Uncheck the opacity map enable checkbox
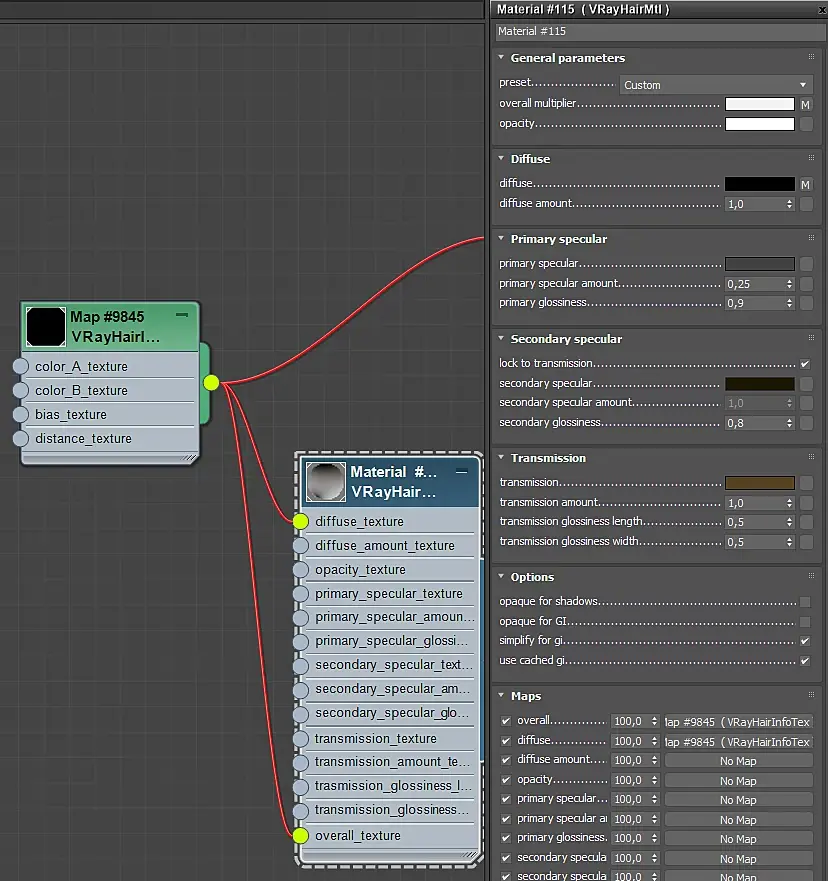The image size is (828, 881). click(x=506, y=780)
